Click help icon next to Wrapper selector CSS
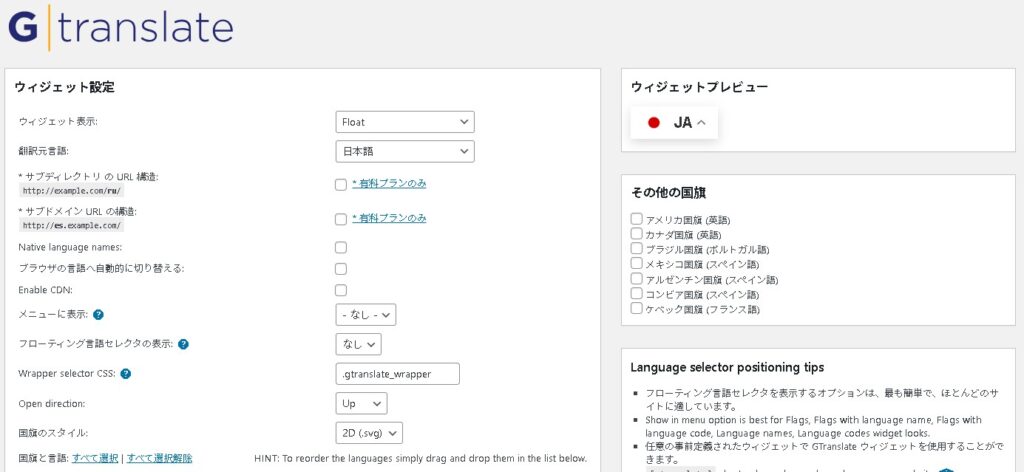Image resolution: width=1024 pixels, height=472 pixels. click(x=126, y=374)
